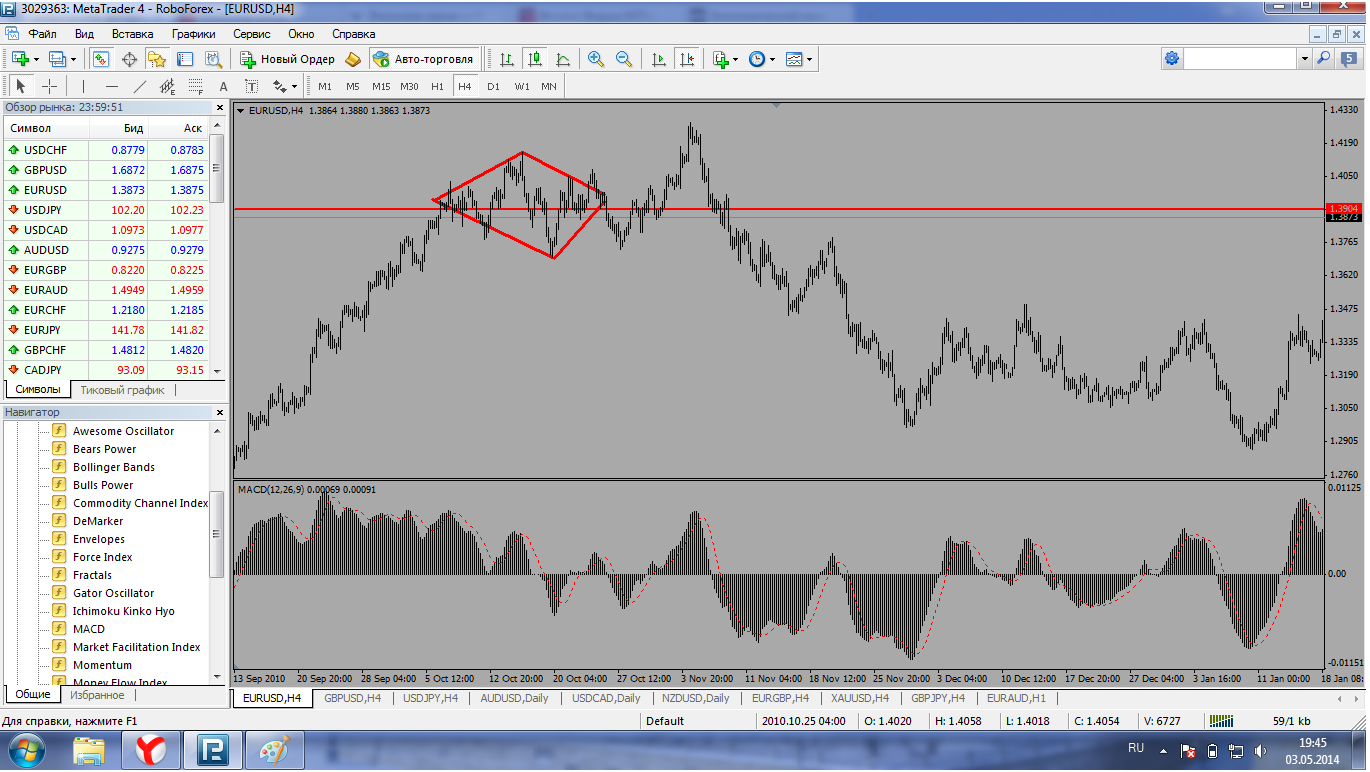Click the magnifier search button
Viewport: 1370px width, 772px height.
pyautogui.click(x=1323, y=59)
